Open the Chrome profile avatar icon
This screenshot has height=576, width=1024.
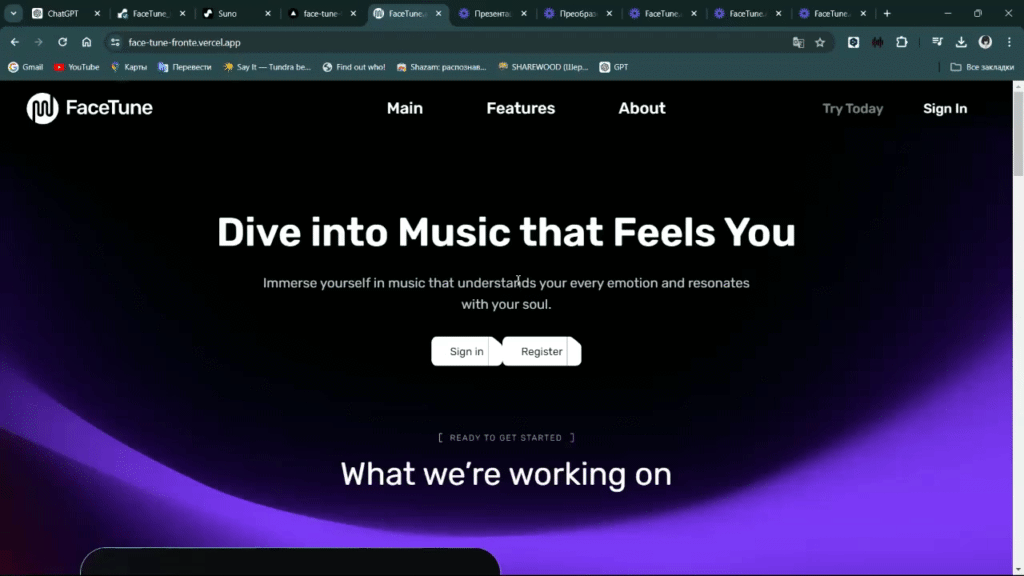pyautogui.click(x=987, y=42)
